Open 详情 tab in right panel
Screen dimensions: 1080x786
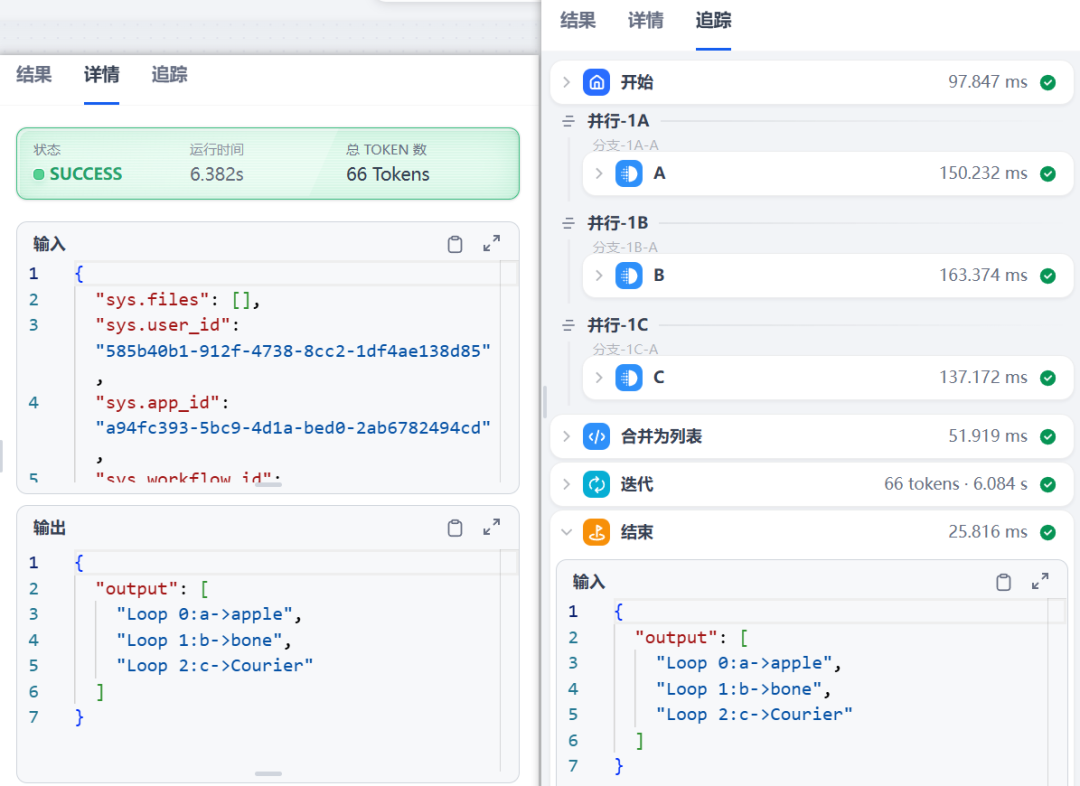(x=645, y=20)
